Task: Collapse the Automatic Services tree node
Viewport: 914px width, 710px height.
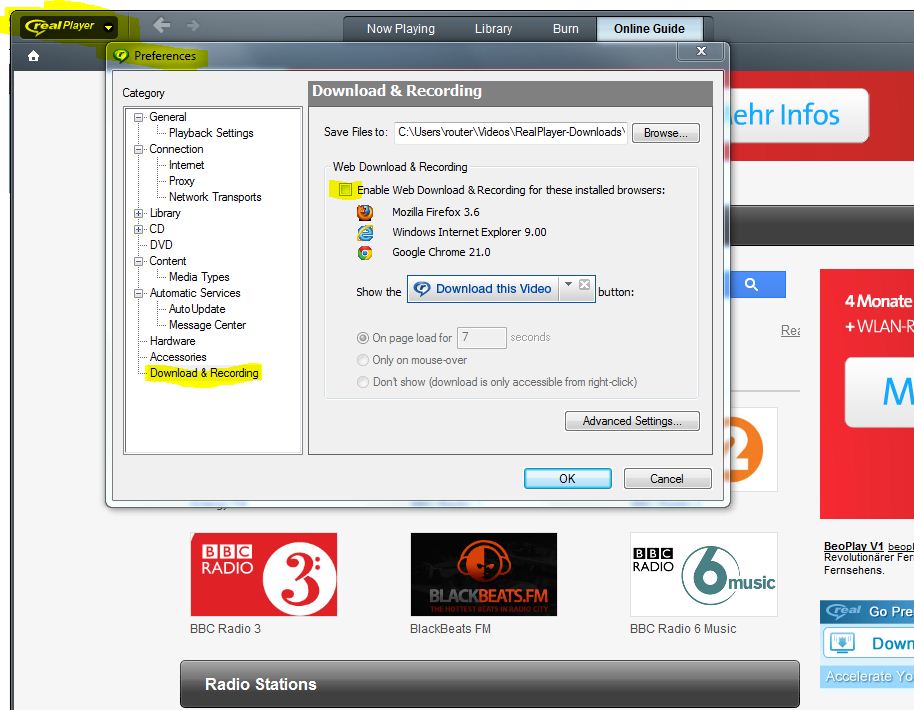Action: point(138,293)
